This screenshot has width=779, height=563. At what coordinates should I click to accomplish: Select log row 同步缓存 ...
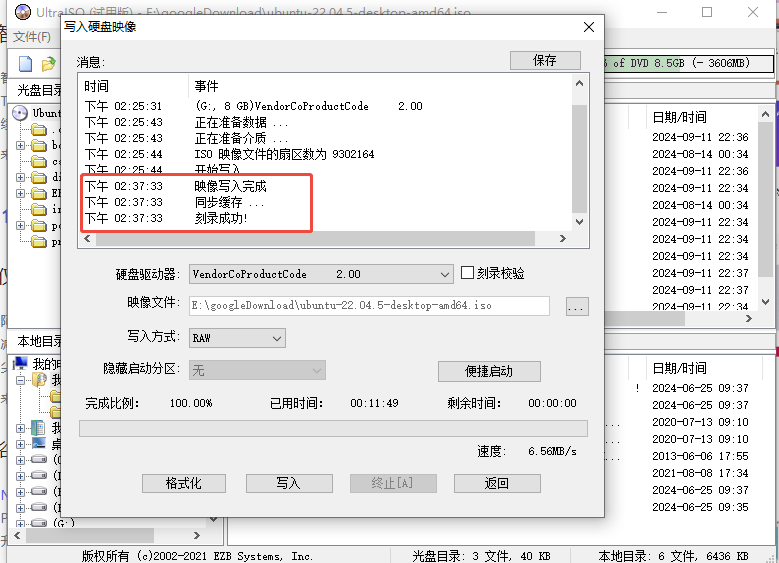(231, 202)
